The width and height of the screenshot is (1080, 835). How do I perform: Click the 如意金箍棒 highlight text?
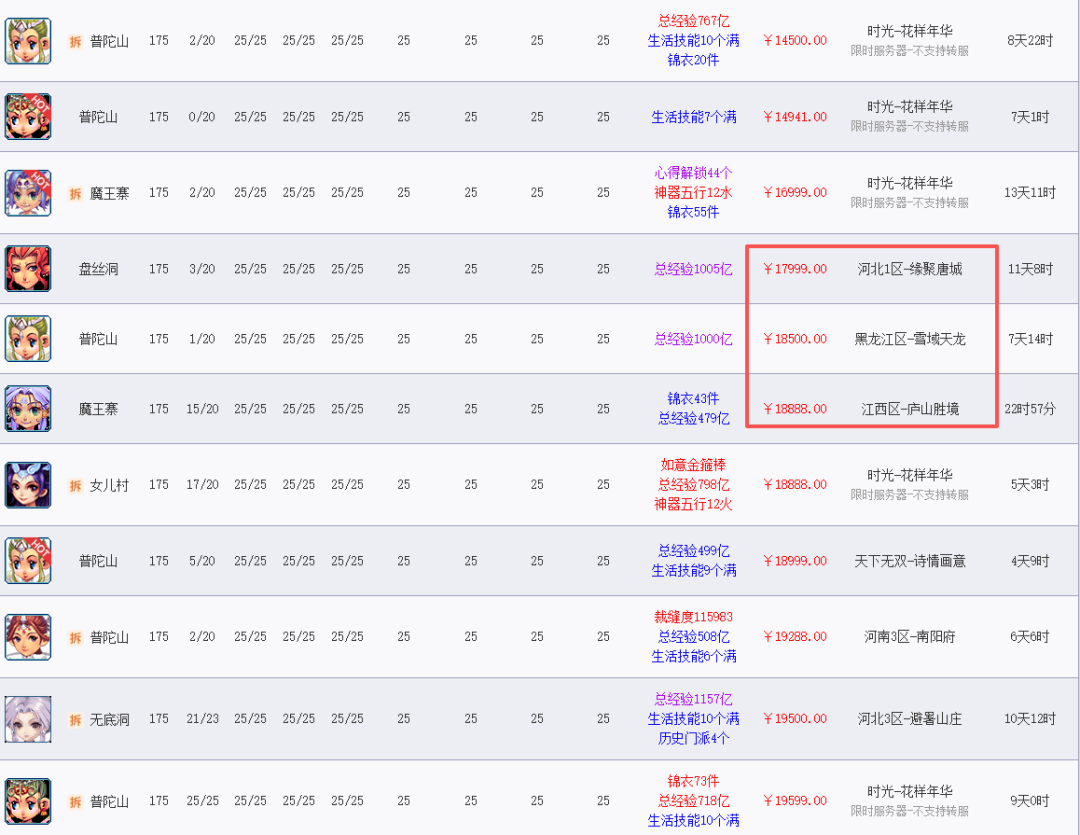tap(693, 465)
